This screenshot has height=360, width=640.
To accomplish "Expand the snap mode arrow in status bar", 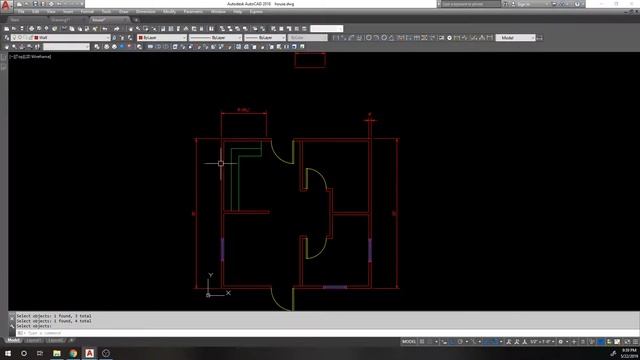I will click(x=436, y=342).
